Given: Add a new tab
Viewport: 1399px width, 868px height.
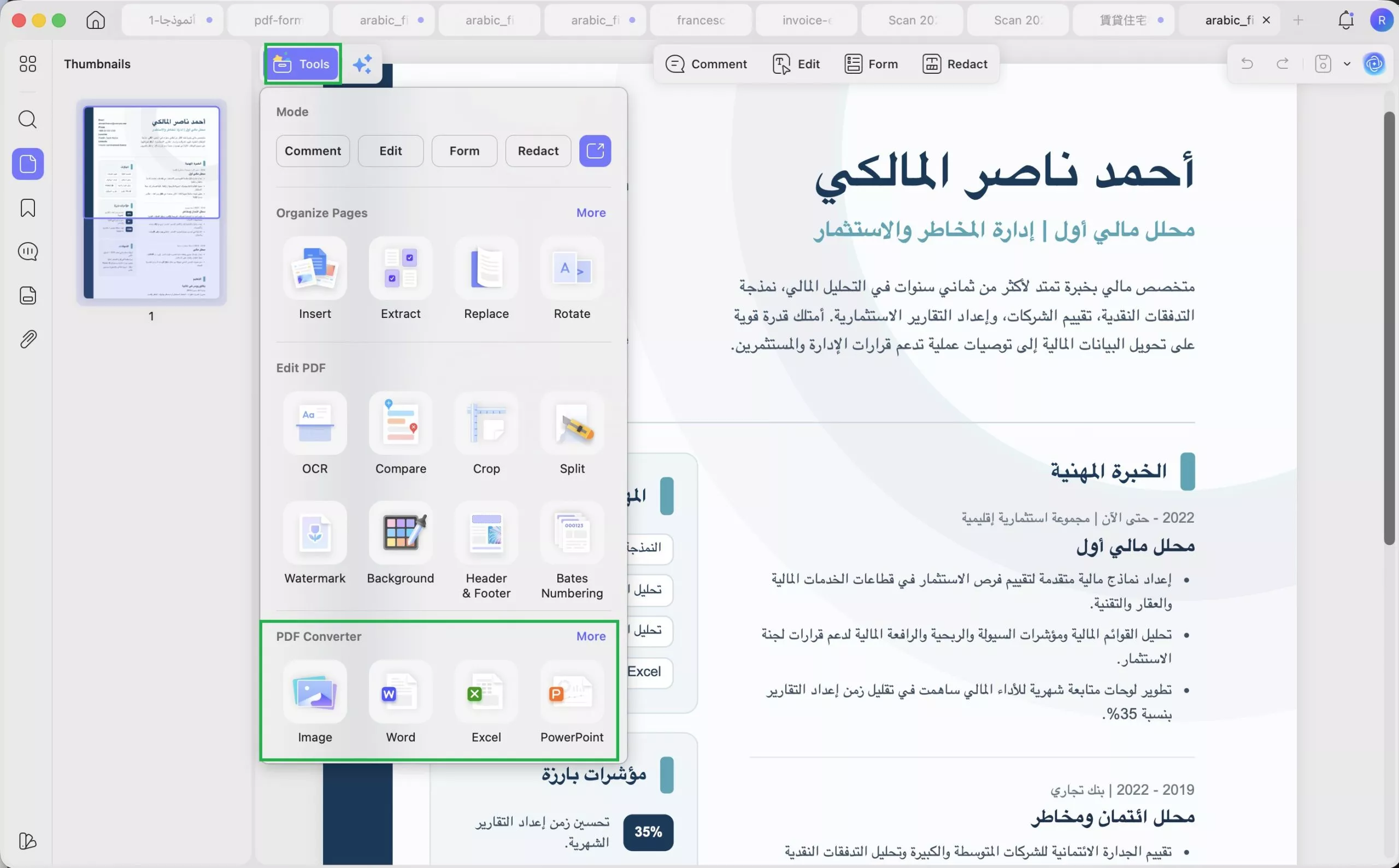Looking at the screenshot, I should point(1297,20).
